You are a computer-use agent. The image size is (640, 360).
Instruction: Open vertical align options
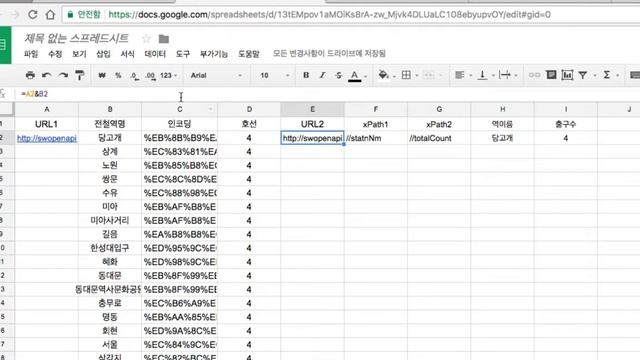[482, 75]
